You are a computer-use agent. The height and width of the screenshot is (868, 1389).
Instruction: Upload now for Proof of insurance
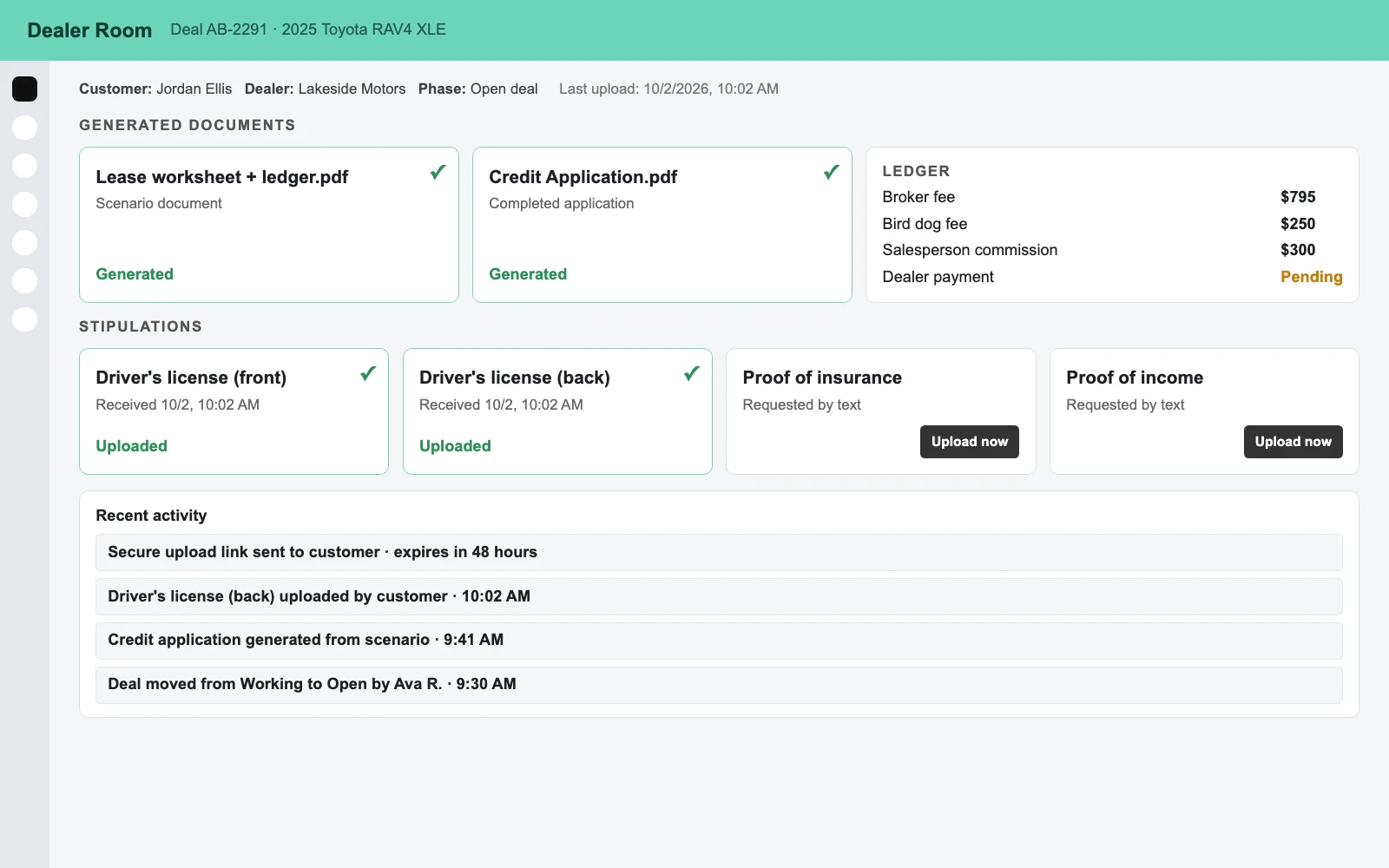pyautogui.click(x=970, y=442)
